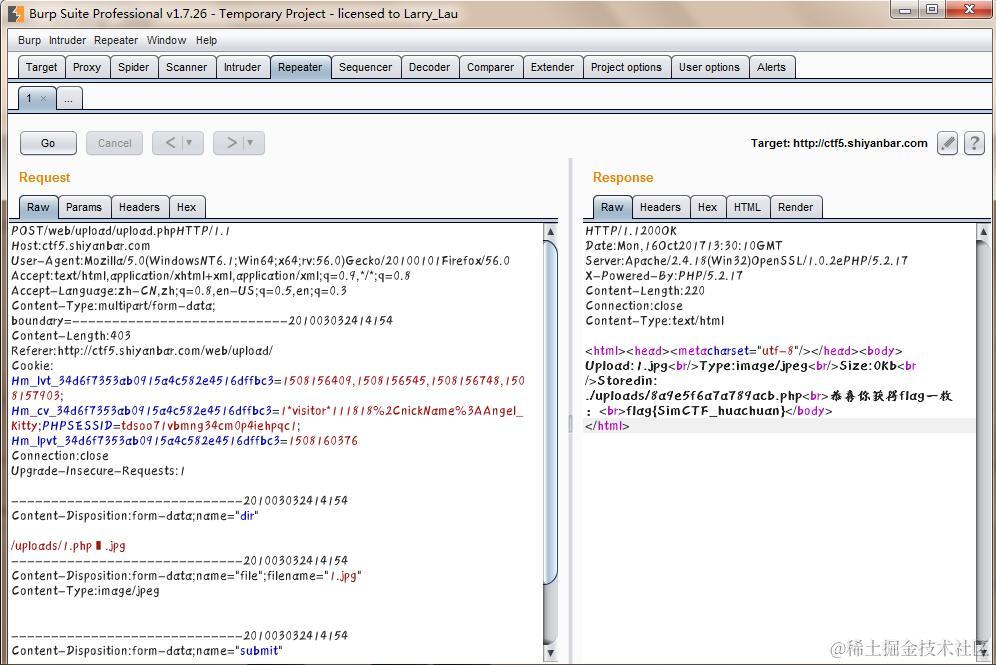Click the Server: Apache/2.4.18 response header
This screenshot has height=665, width=996.
click(x=746, y=260)
